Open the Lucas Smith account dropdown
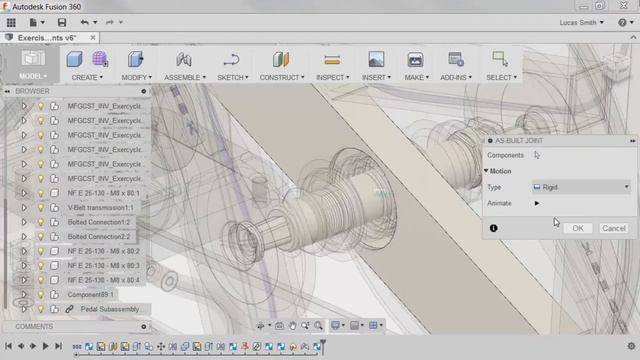This screenshot has height=360, width=640. (582, 22)
